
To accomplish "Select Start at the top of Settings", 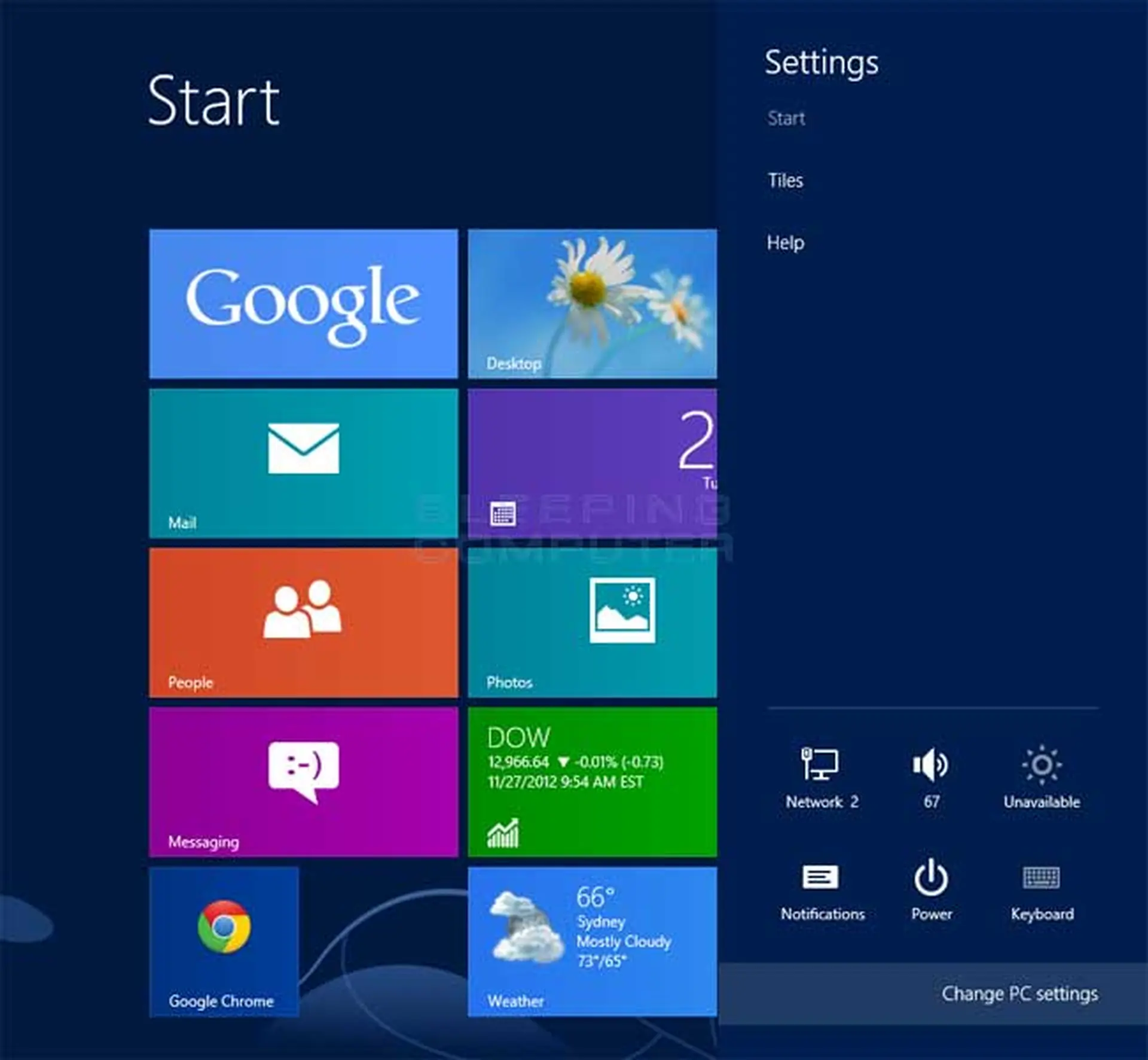I will (786, 118).
